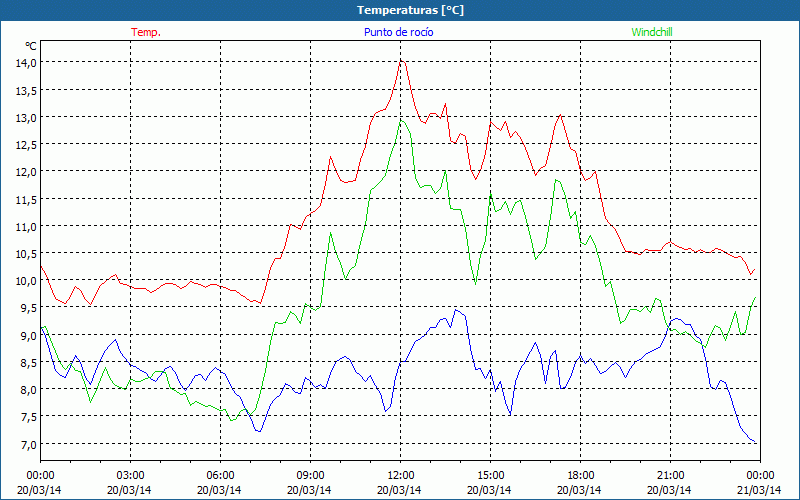
Task: Click the 15:00 time axis label
Action: tap(490, 476)
